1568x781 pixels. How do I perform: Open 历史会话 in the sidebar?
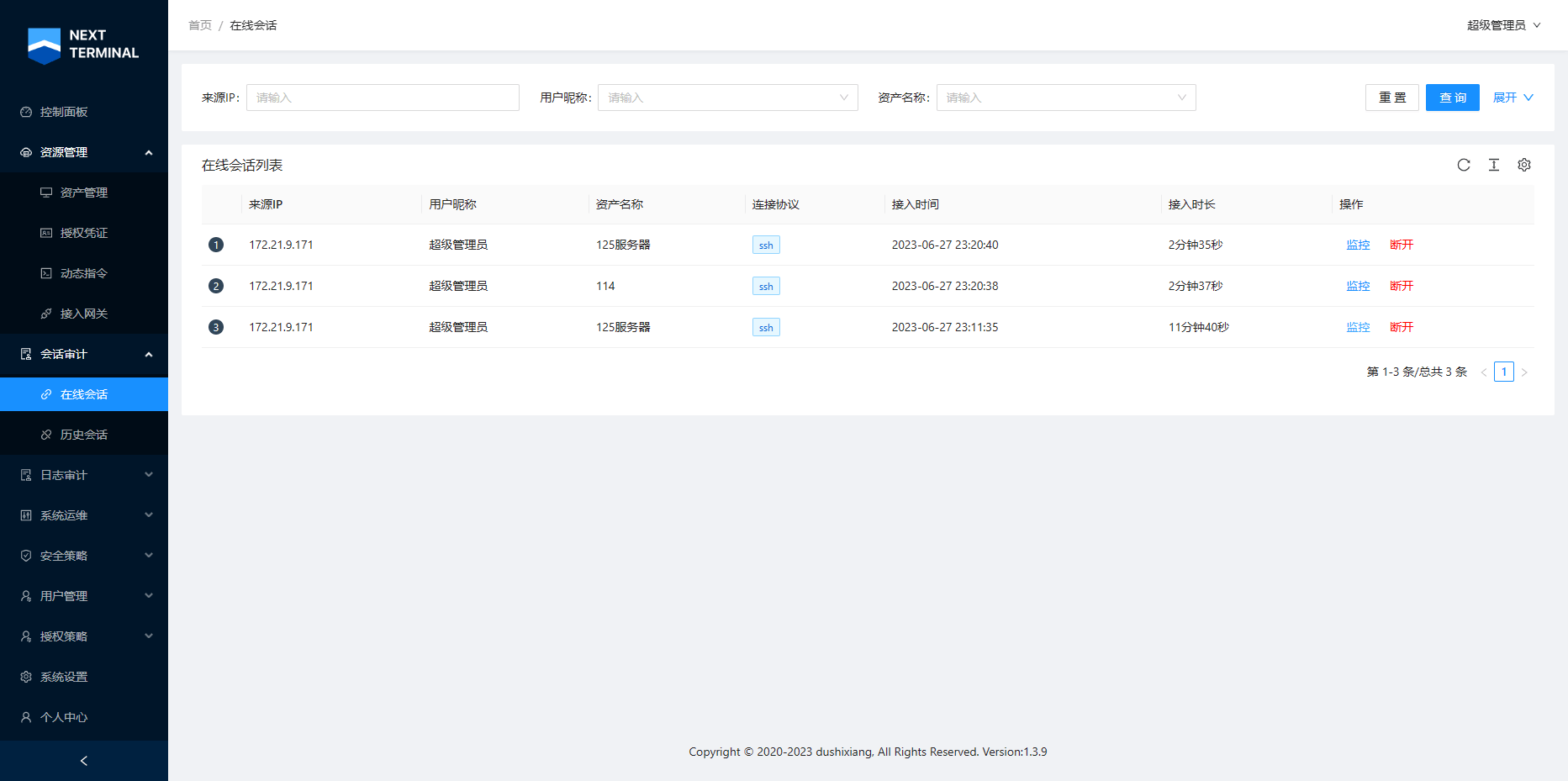[x=84, y=435]
